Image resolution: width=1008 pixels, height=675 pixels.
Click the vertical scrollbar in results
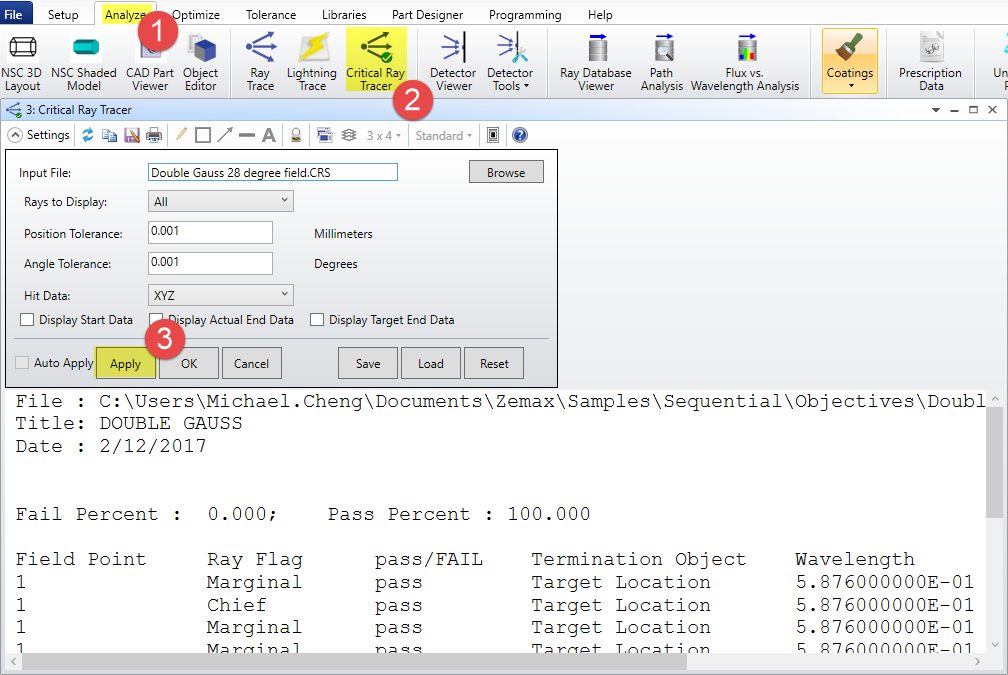(994, 462)
